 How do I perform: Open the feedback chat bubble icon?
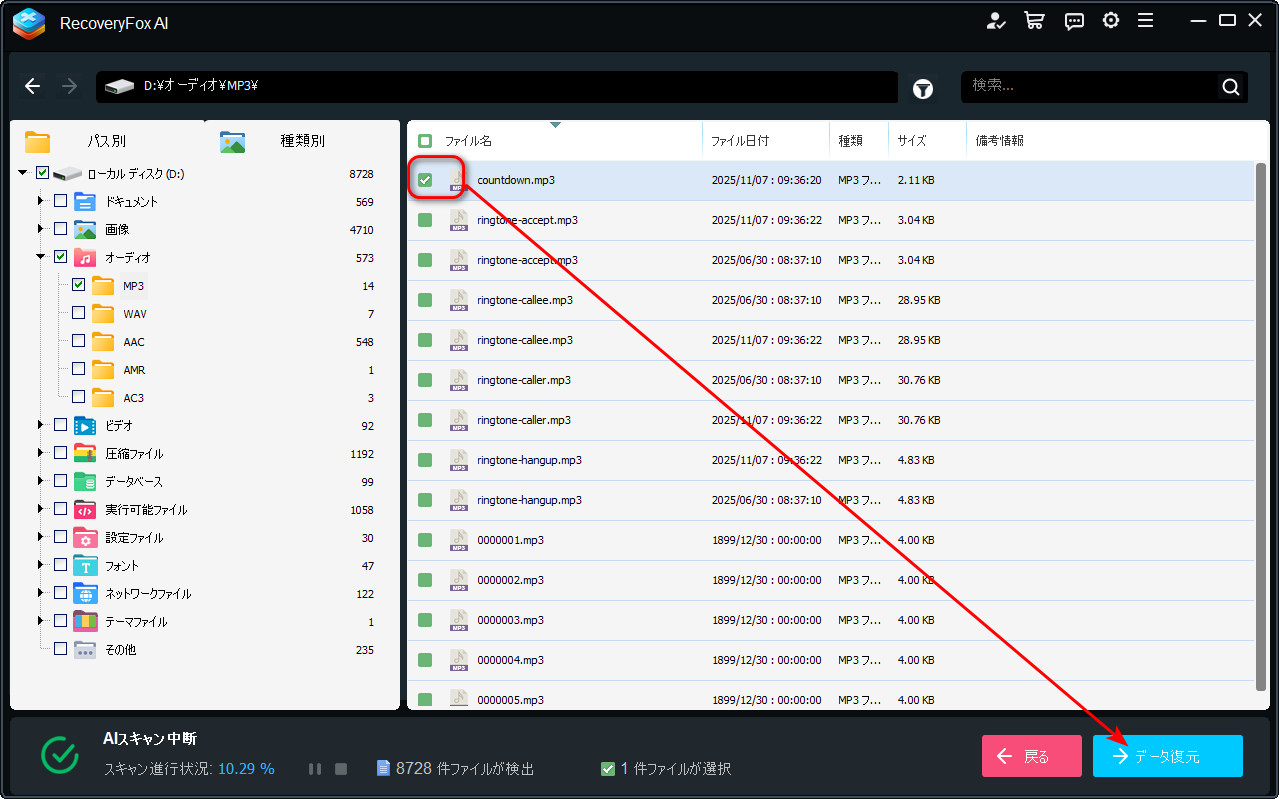pyautogui.click(x=1074, y=21)
